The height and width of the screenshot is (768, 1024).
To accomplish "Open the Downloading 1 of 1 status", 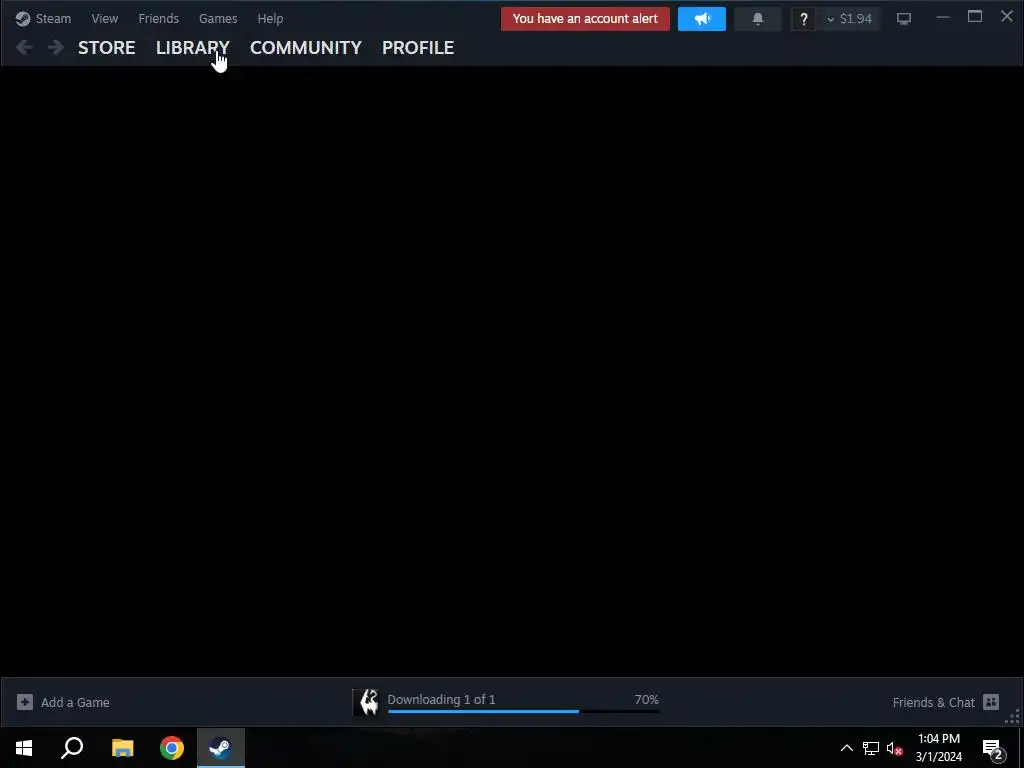I will click(441, 699).
